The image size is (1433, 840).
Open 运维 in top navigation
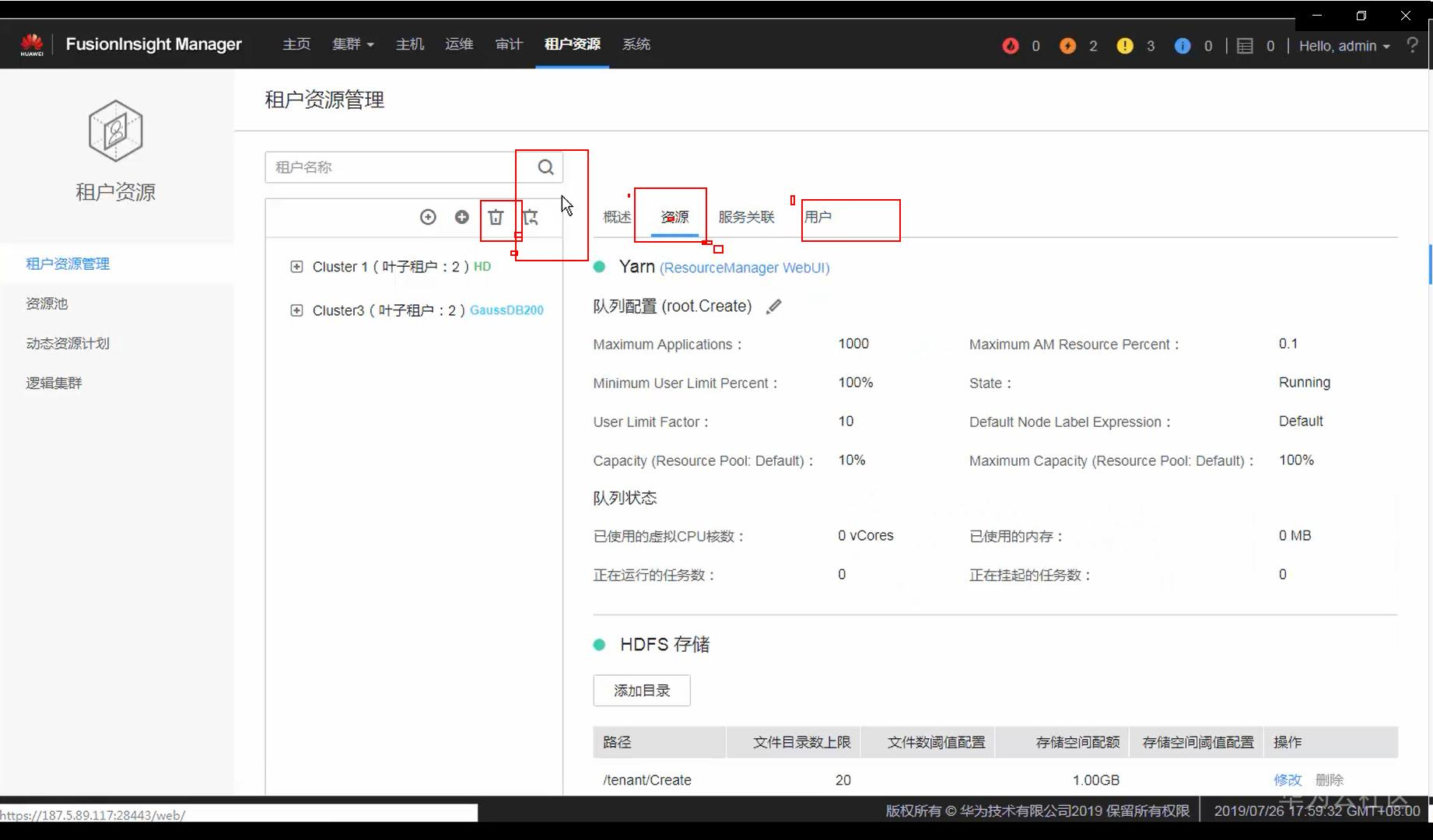point(459,44)
